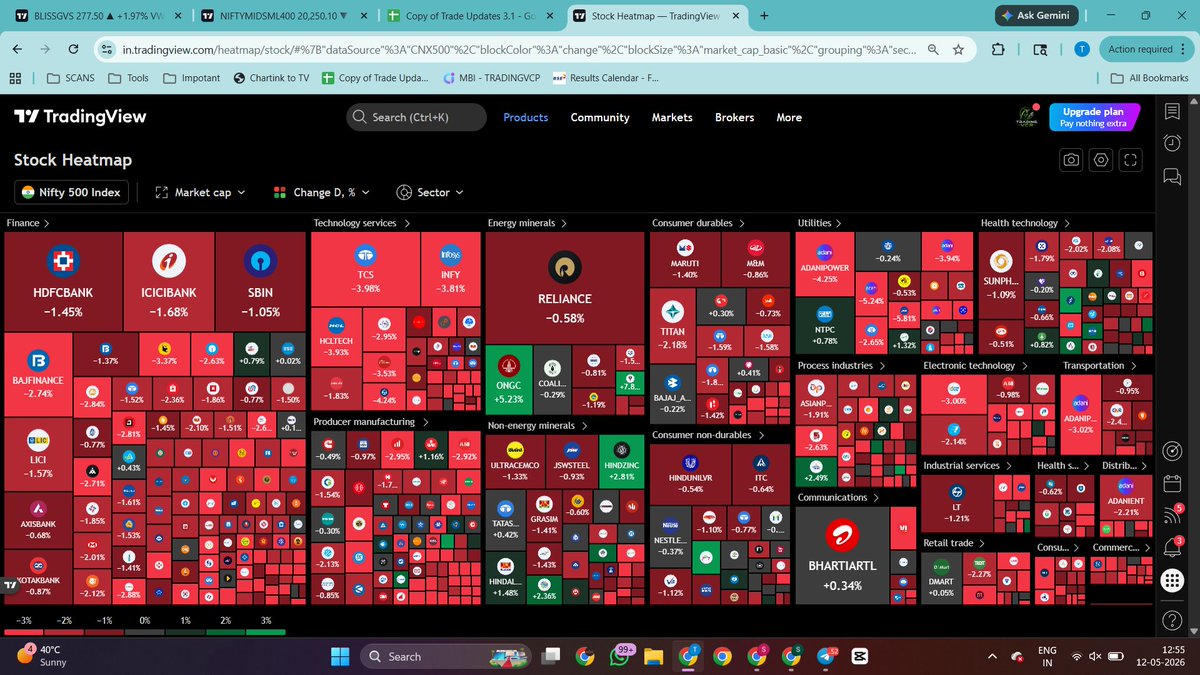Expand the Communications sector group
Viewport: 1200px width, 675px height.
[x=838, y=497]
